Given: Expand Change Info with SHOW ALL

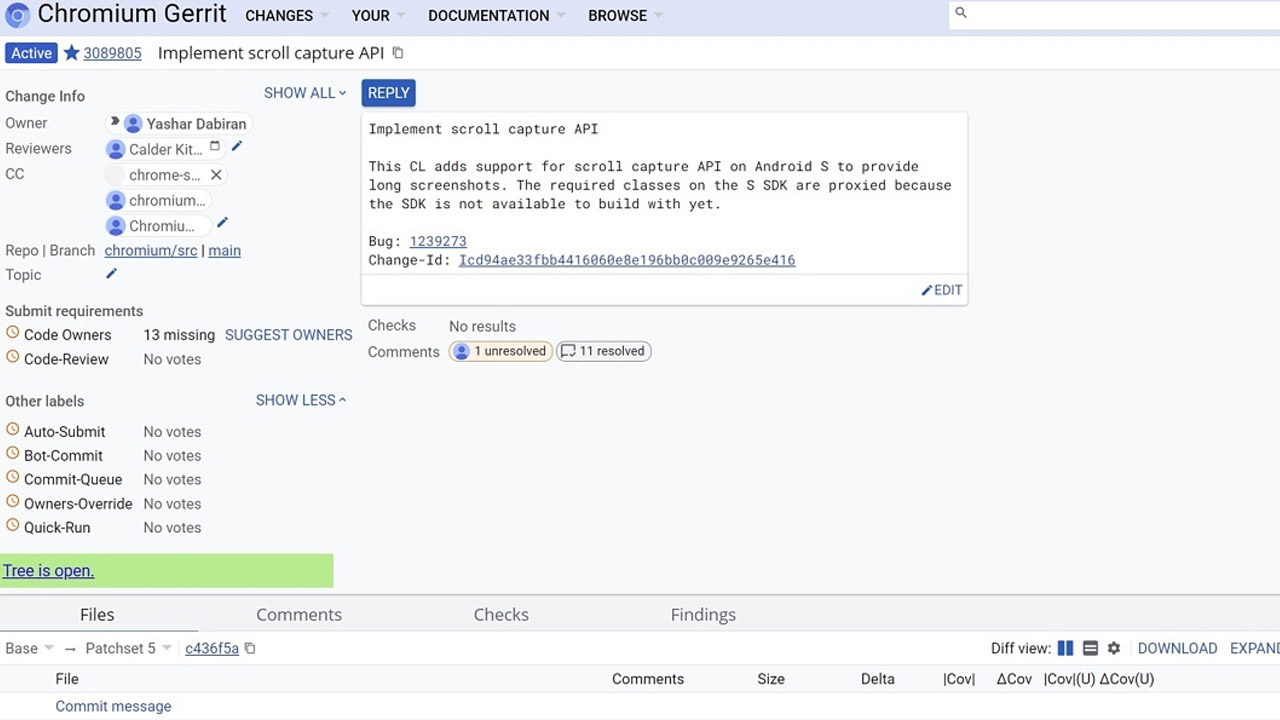Looking at the screenshot, I should (x=305, y=93).
